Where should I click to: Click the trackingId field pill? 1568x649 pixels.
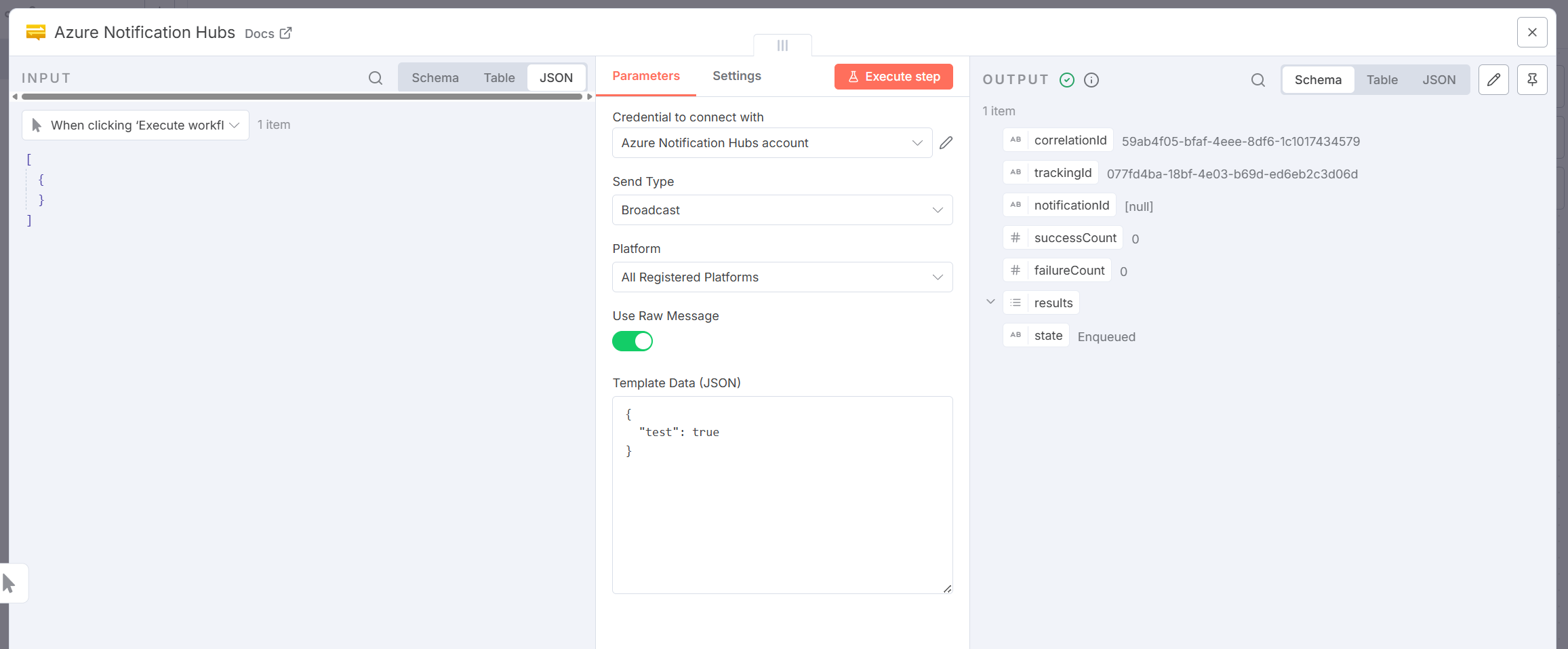(x=1050, y=172)
